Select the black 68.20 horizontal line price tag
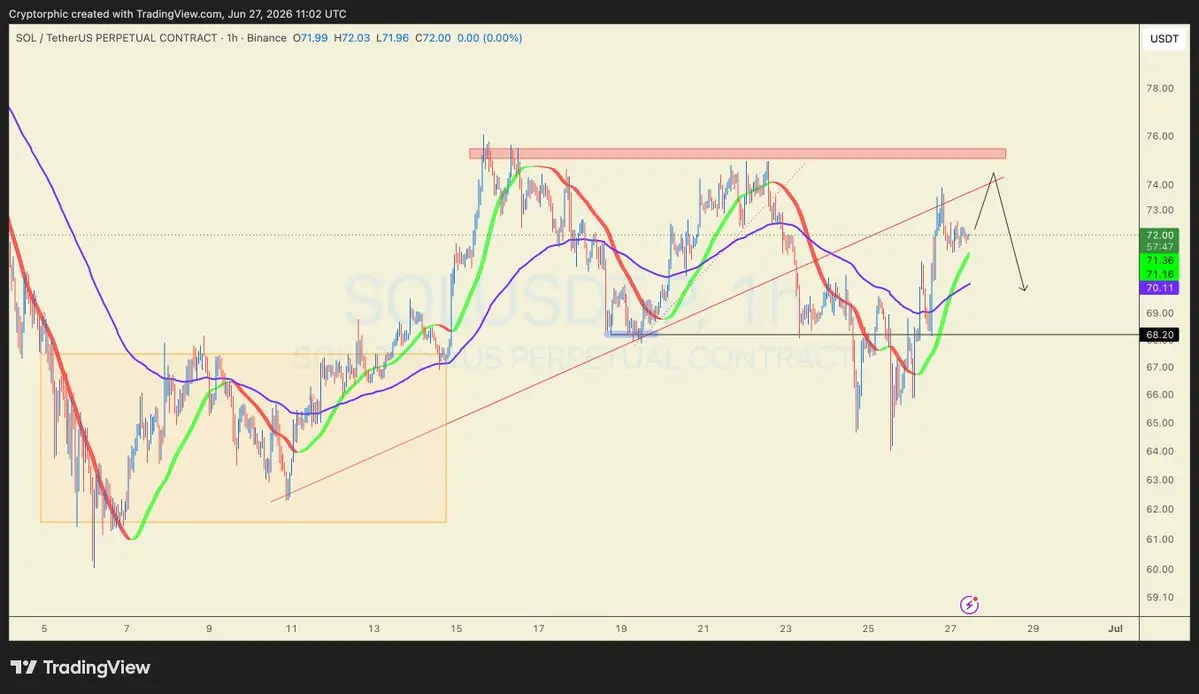Image resolution: width=1199 pixels, height=694 pixels. [x=1159, y=335]
